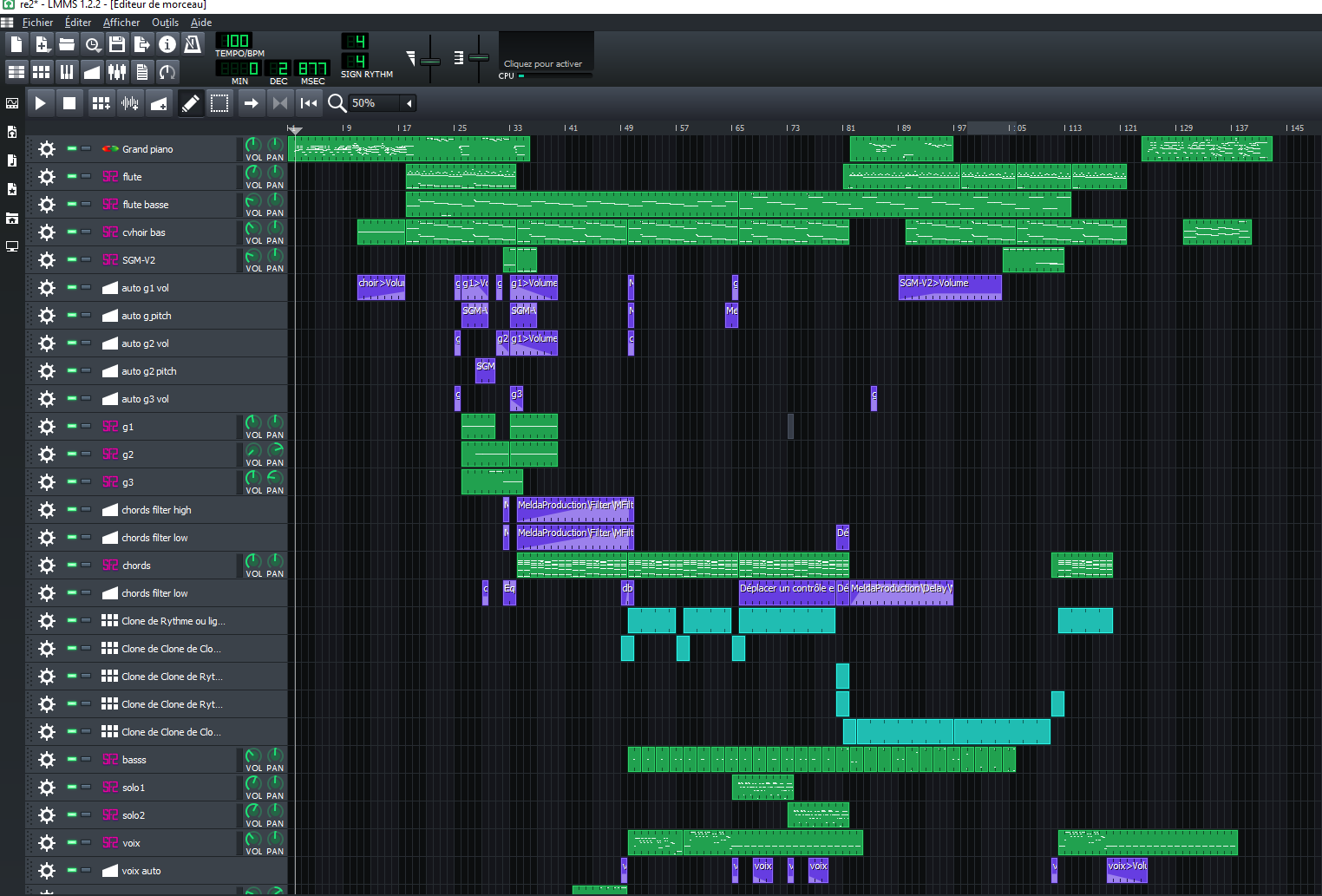Open the Piano Roll editor

[67, 71]
